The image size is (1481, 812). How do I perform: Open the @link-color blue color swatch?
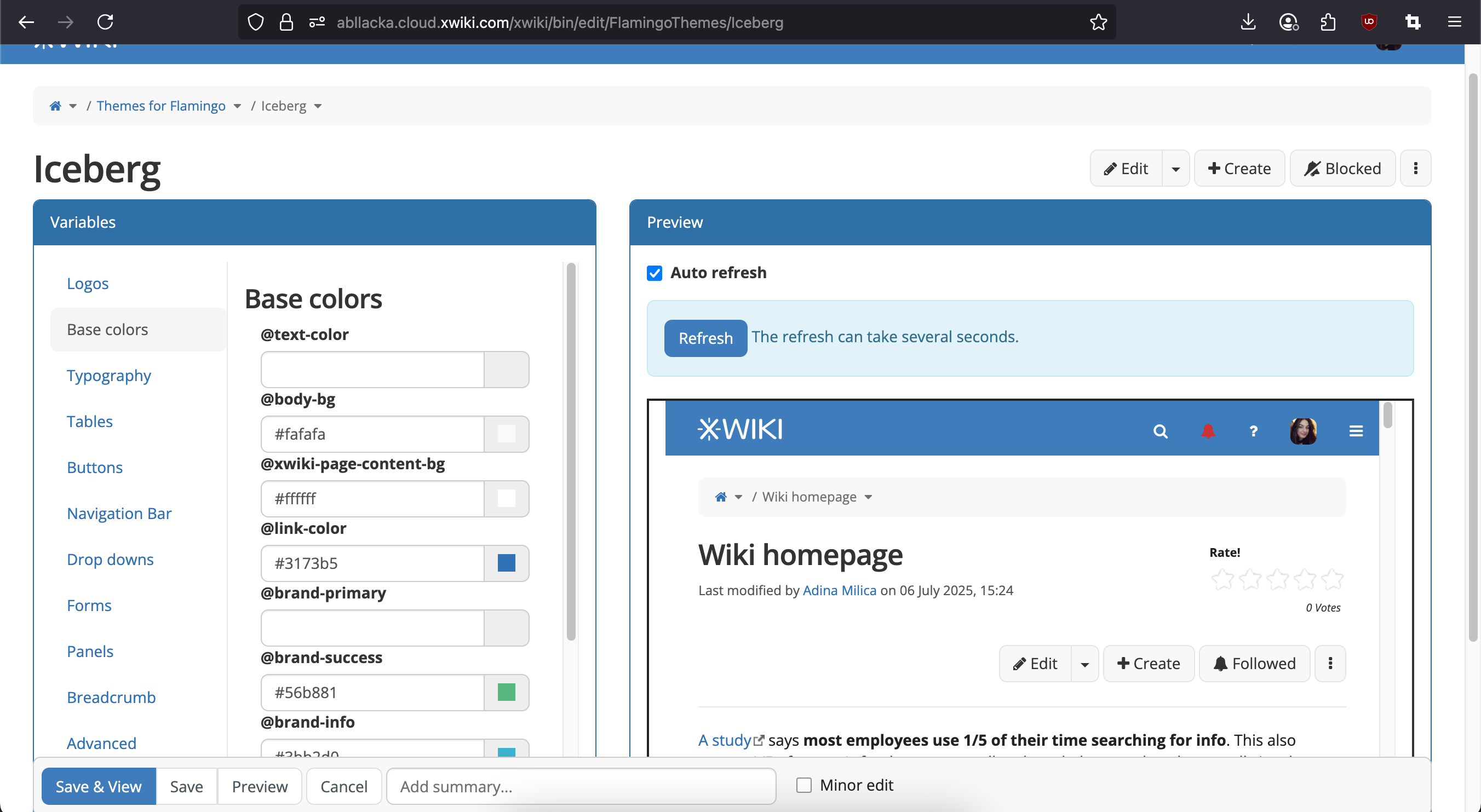pos(506,563)
